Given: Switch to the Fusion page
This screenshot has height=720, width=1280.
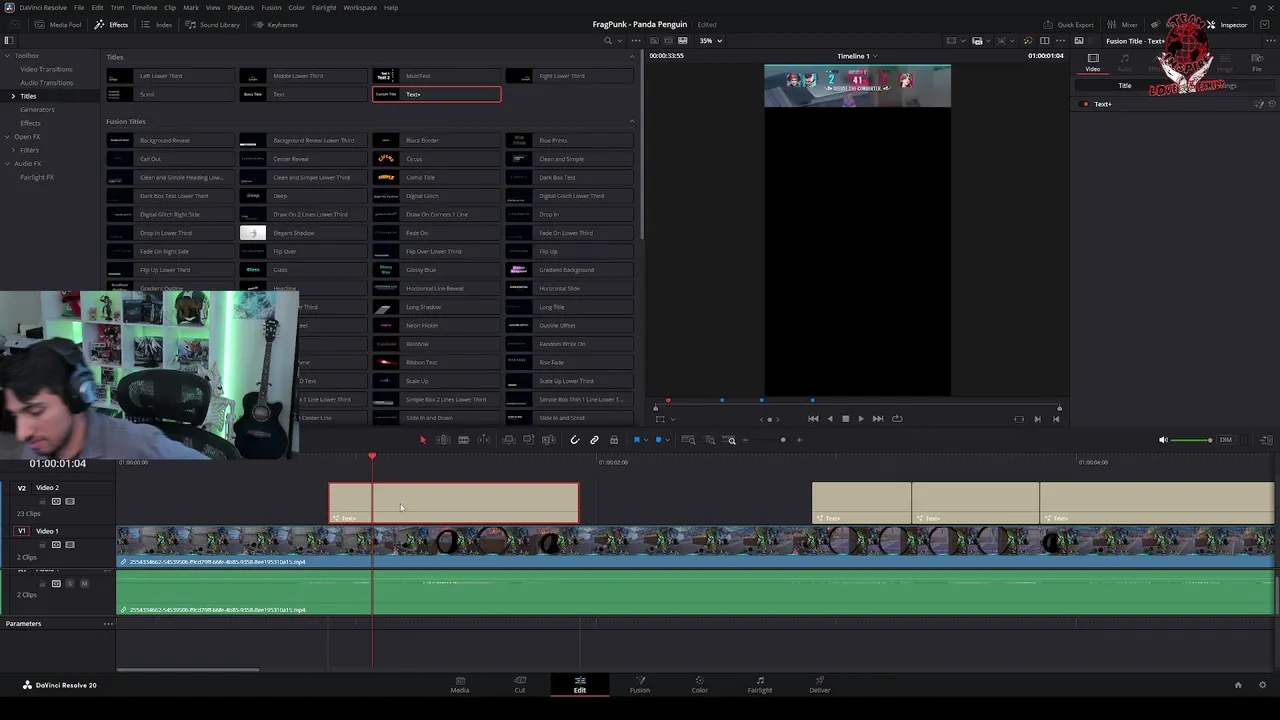Looking at the screenshot, I should pyautogui.click(x=640, y=684).
